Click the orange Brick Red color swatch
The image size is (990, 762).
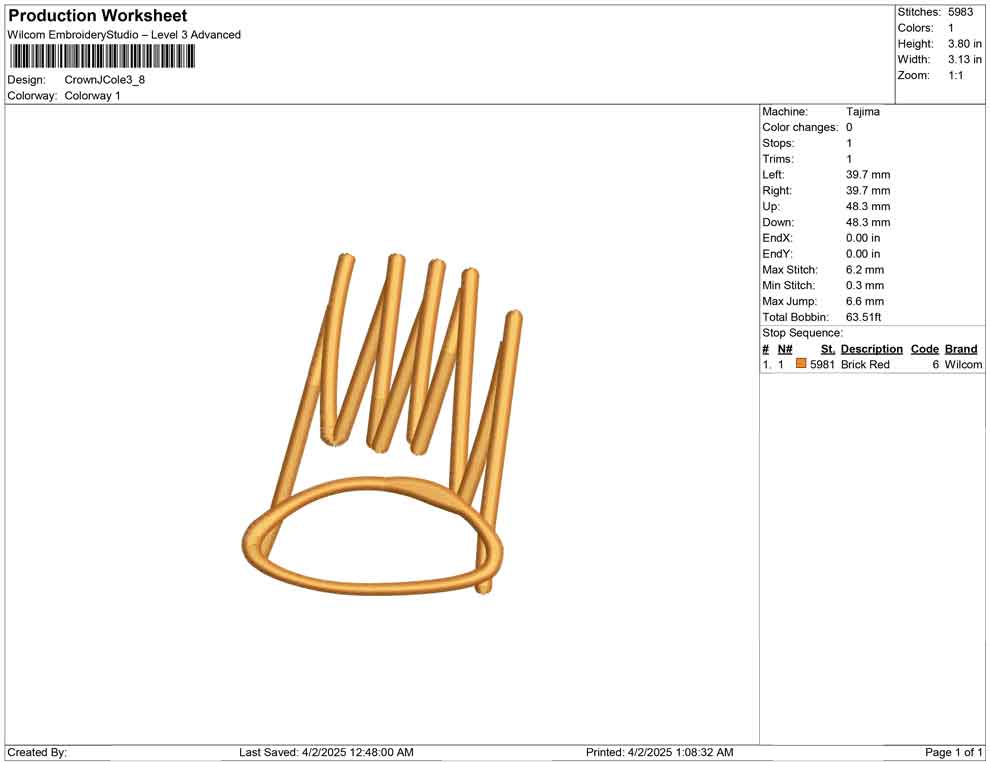pyautogui.click(x=801, y=364)
